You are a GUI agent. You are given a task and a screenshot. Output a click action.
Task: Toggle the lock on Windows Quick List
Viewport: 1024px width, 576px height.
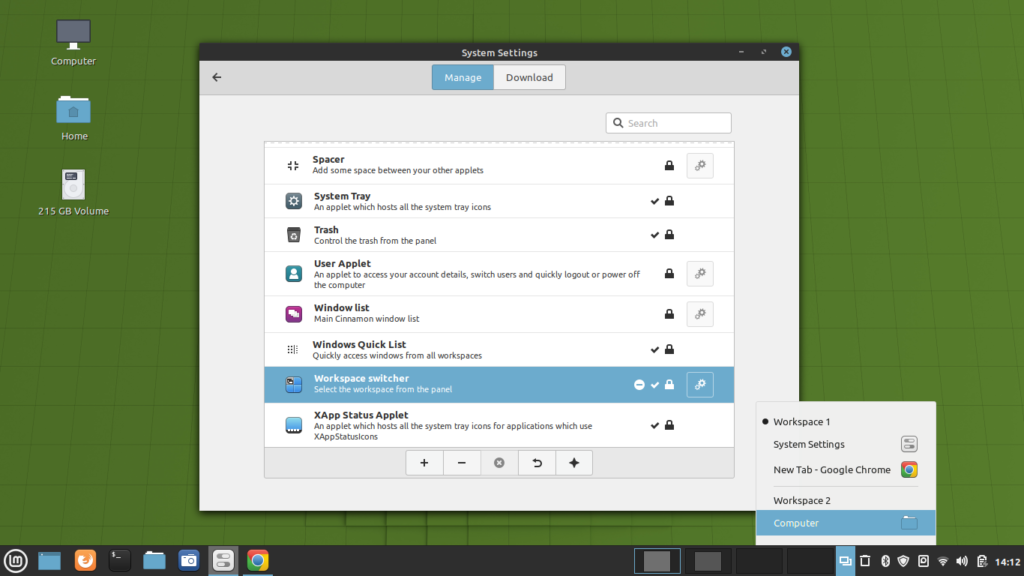pyautogui.click(x=668, y=349)
